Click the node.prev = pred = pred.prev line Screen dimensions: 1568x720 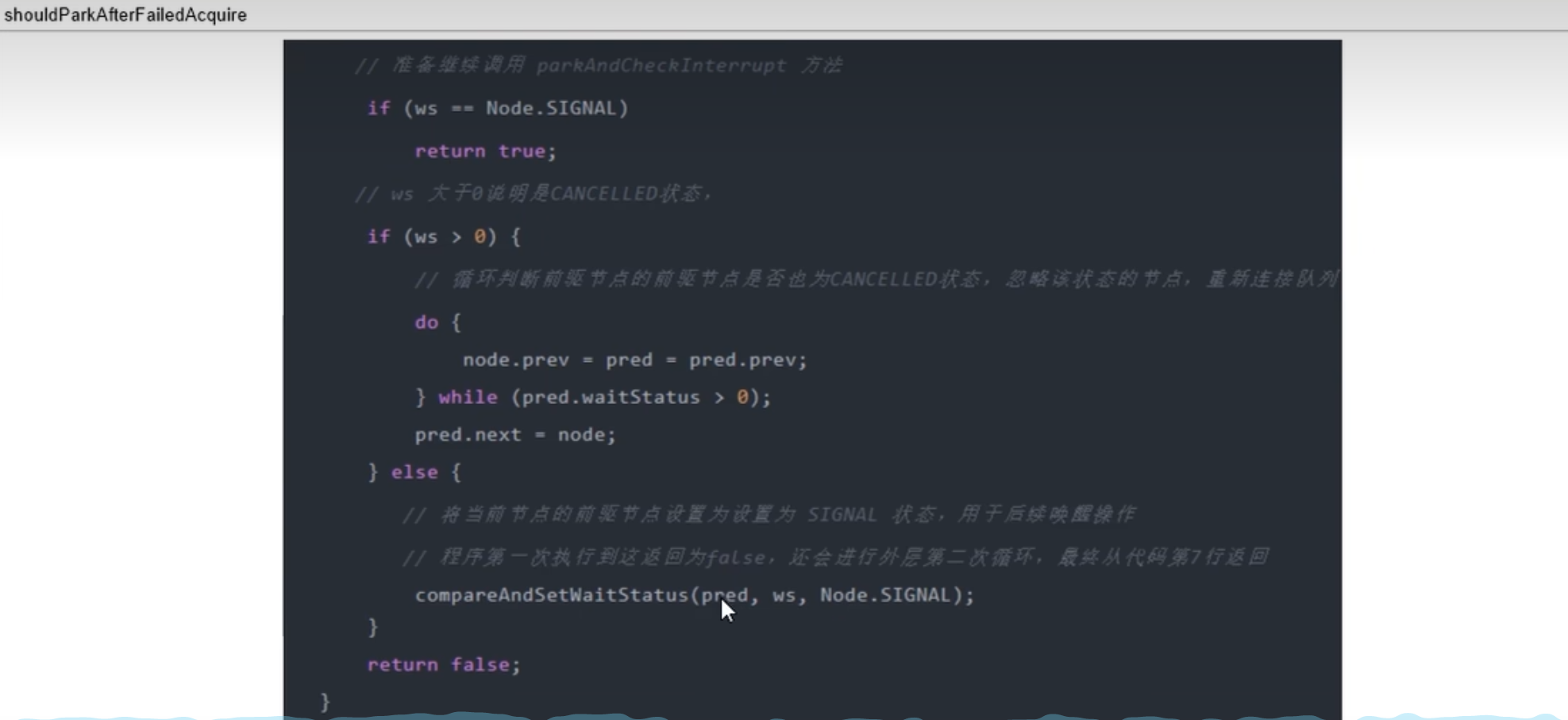pos(634,359)
